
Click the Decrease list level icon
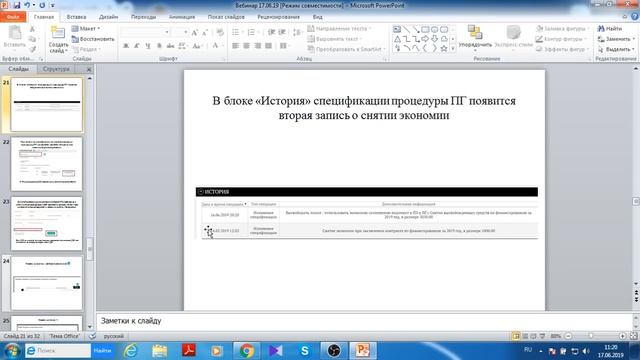tap(271, 32)
